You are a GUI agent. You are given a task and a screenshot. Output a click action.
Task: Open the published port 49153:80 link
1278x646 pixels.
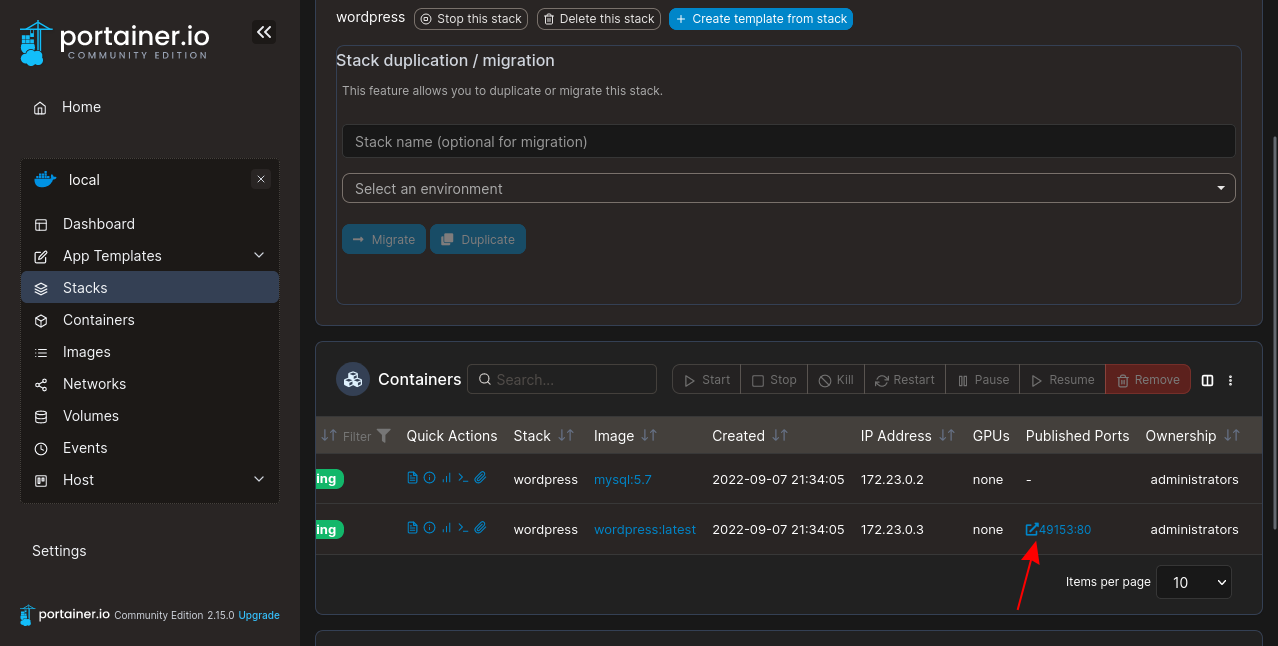click(1058, 529)
